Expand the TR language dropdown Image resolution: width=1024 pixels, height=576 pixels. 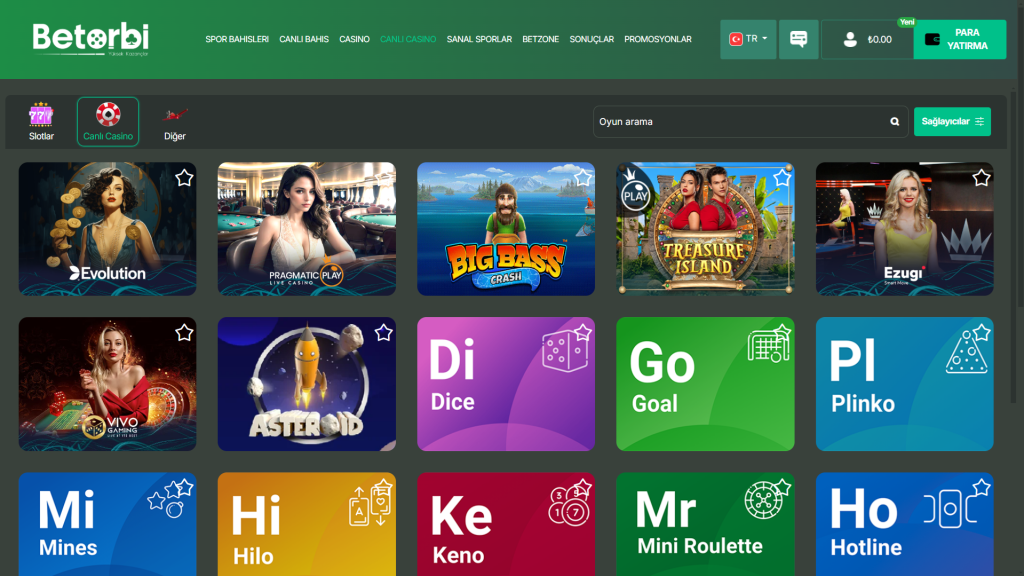(748, 40)
